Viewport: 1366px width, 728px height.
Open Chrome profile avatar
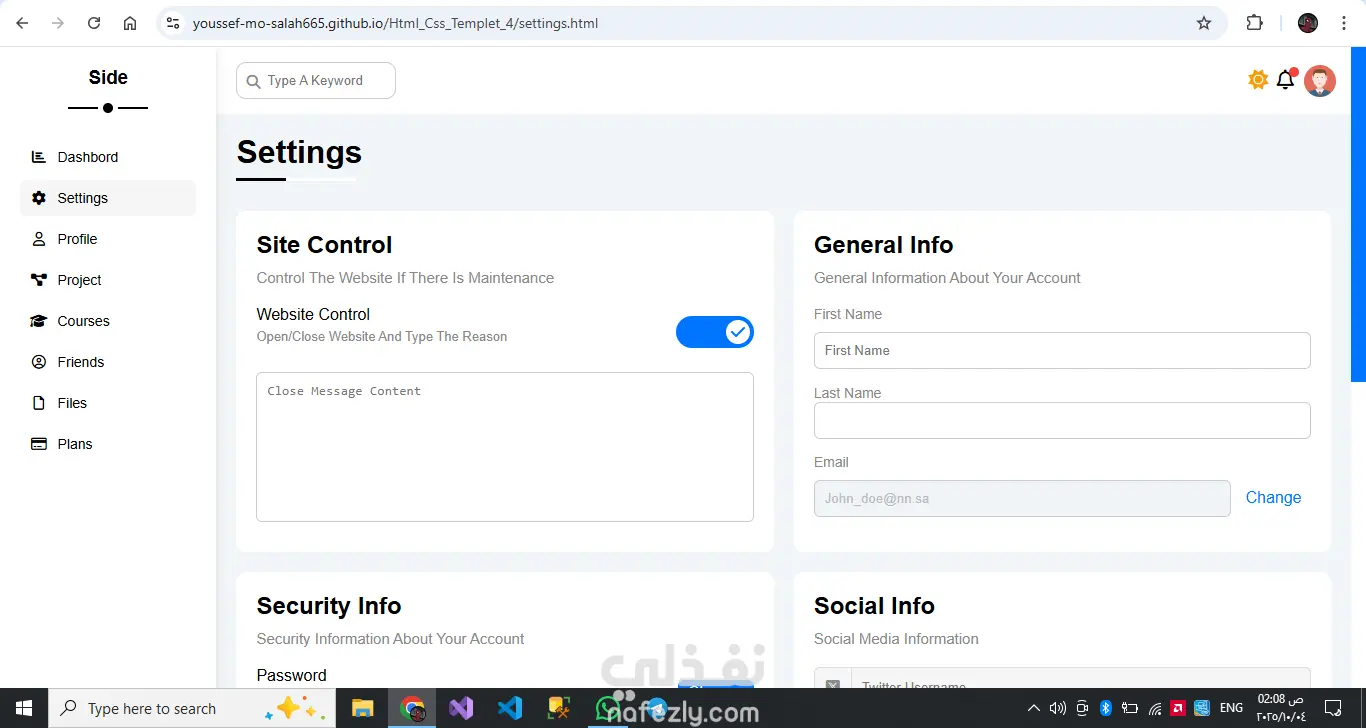(1308, 23)
